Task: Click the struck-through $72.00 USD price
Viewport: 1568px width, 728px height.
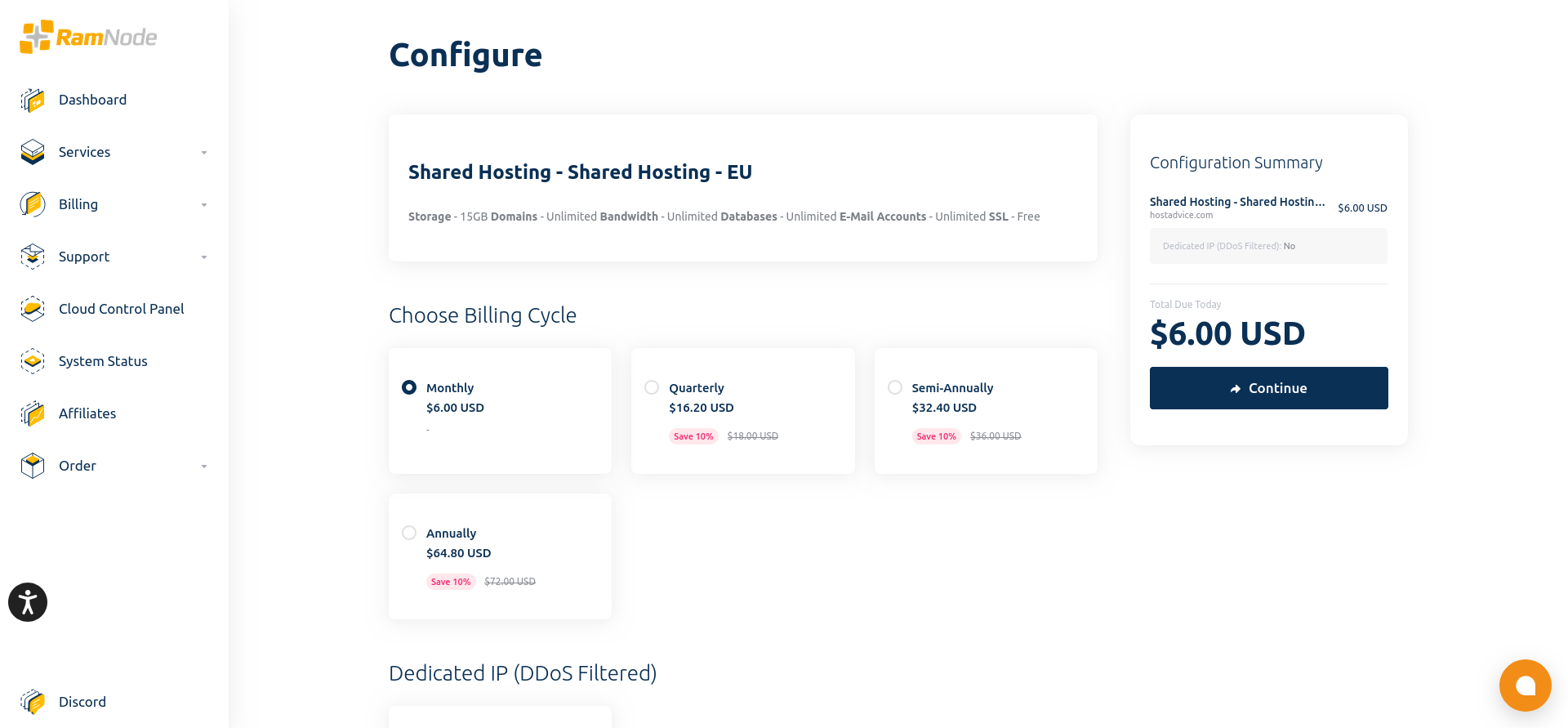Action: (x=510, y=582)
